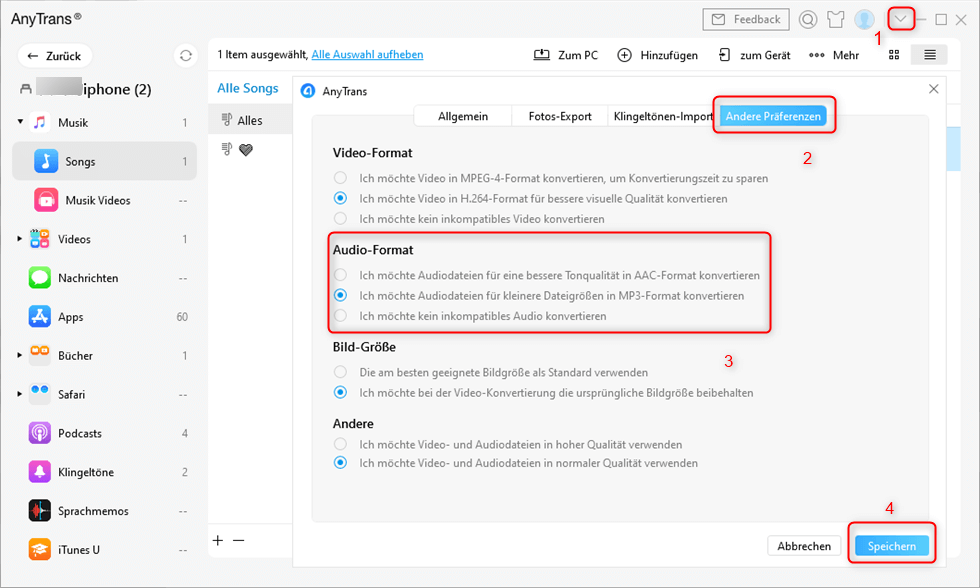The height and width of the screenshot is (588, 980).
Task: Expand the Safari tree node
Action: click(20, 394)
